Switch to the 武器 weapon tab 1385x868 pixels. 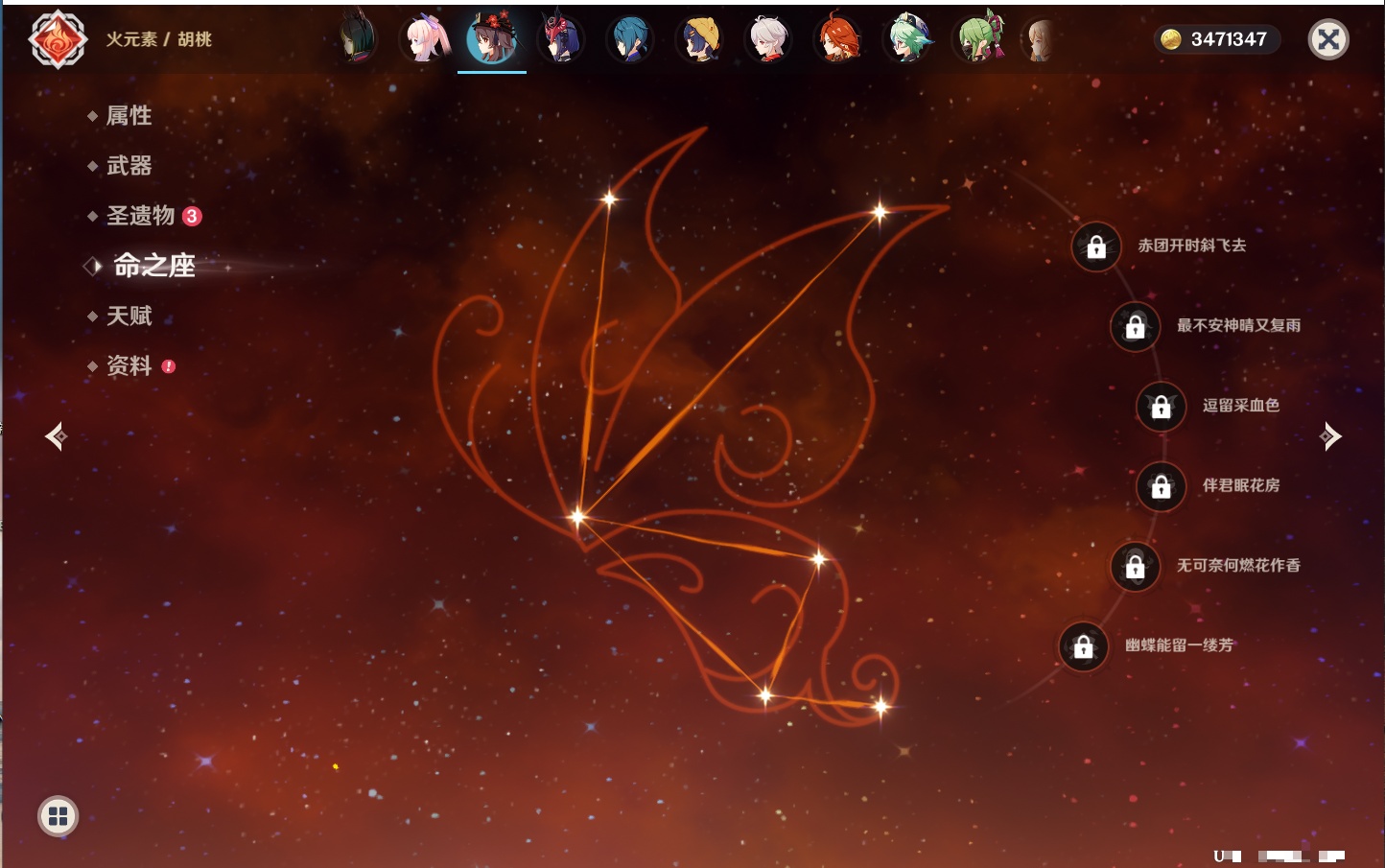129,166
